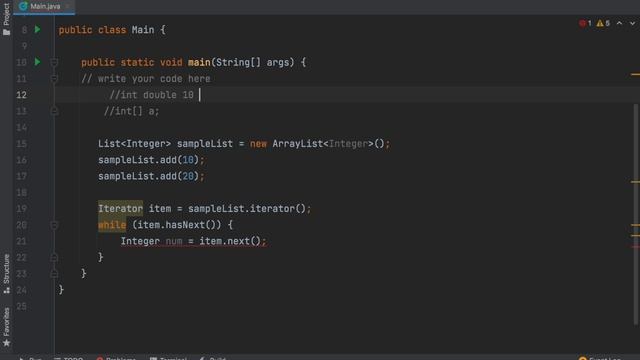Toggle the fold end marker on line 13
640x360 pixels.
tap(54, 111)
